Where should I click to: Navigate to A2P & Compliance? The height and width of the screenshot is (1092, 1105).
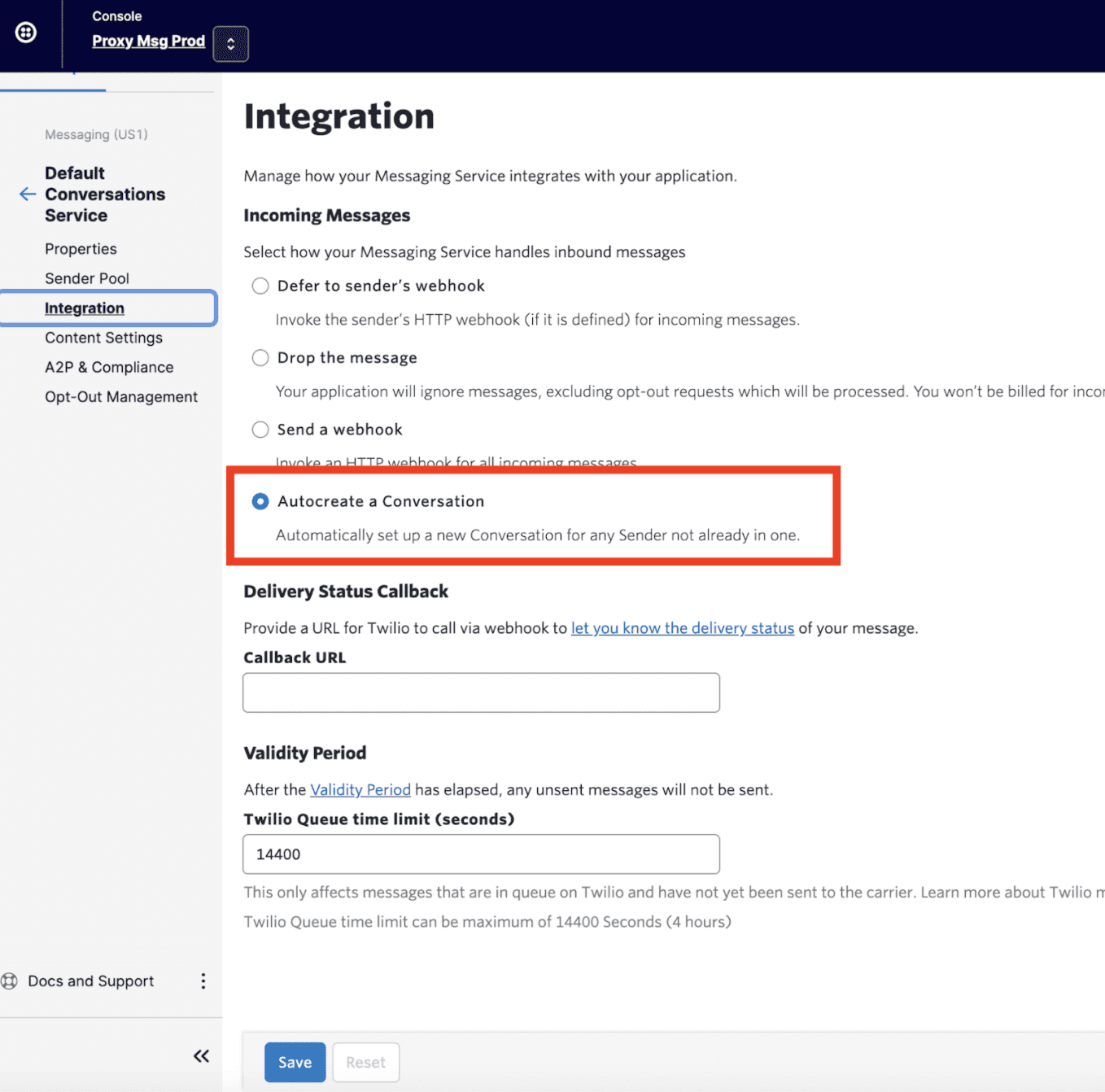(x=109, y=367)
